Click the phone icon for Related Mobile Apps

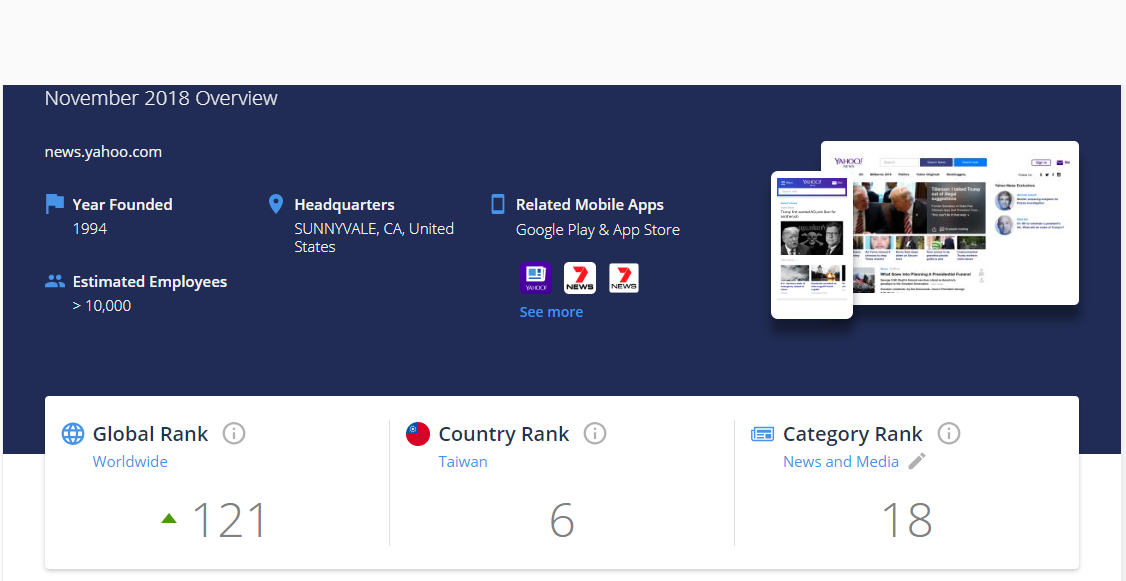pos(498,204)
